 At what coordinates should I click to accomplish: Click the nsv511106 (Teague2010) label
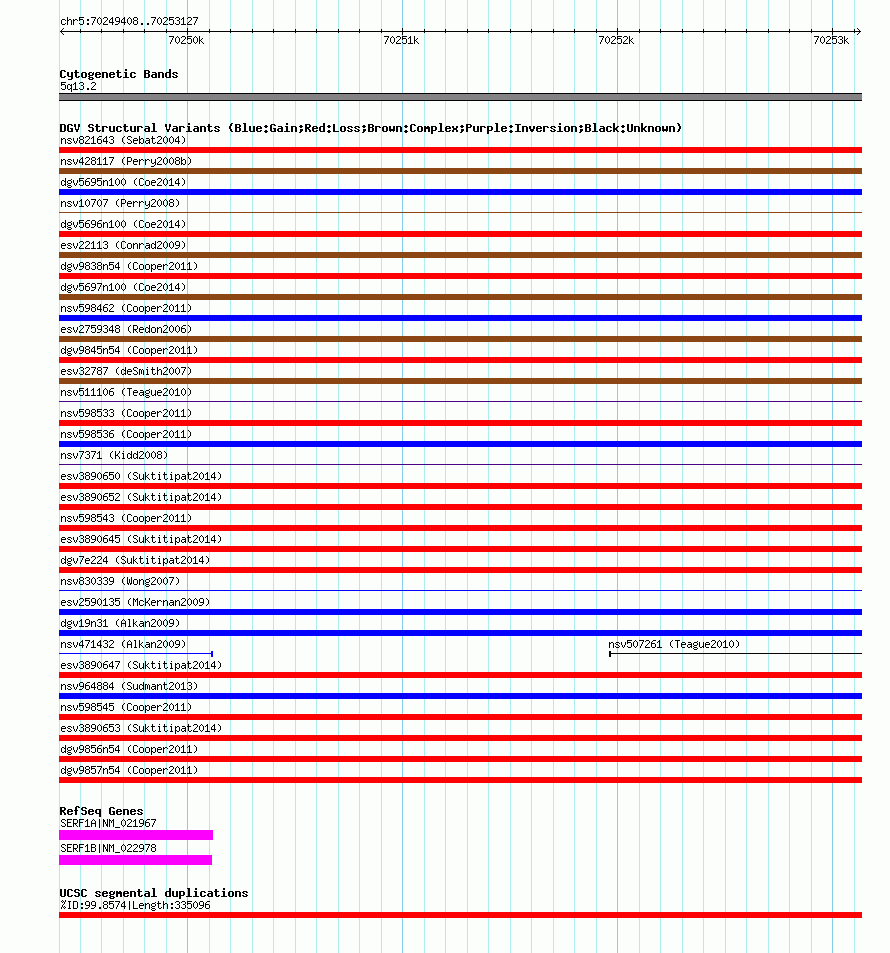[x=126, y=392]
